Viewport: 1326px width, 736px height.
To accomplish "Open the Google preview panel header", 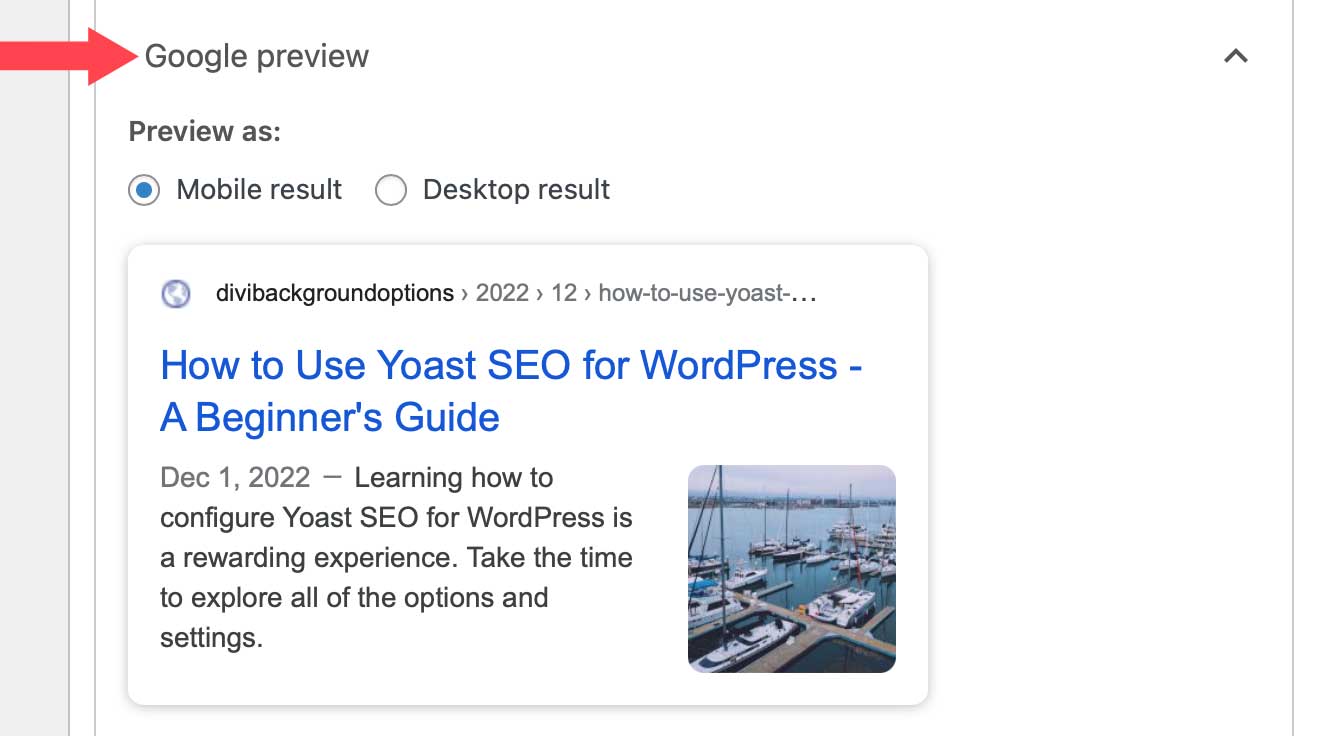I will click(257, 56).
